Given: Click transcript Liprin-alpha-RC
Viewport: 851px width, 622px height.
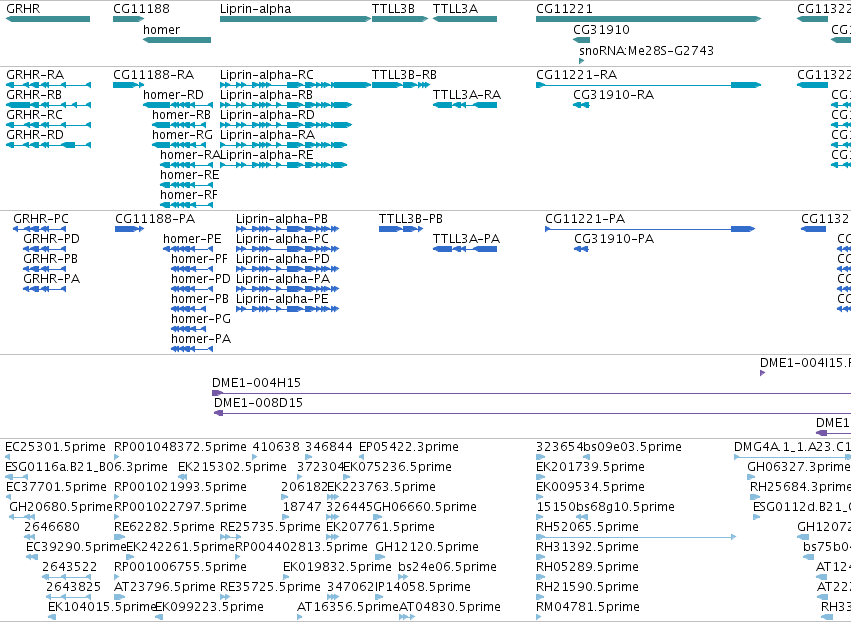Looking at the screenshot, I should 295,85.
